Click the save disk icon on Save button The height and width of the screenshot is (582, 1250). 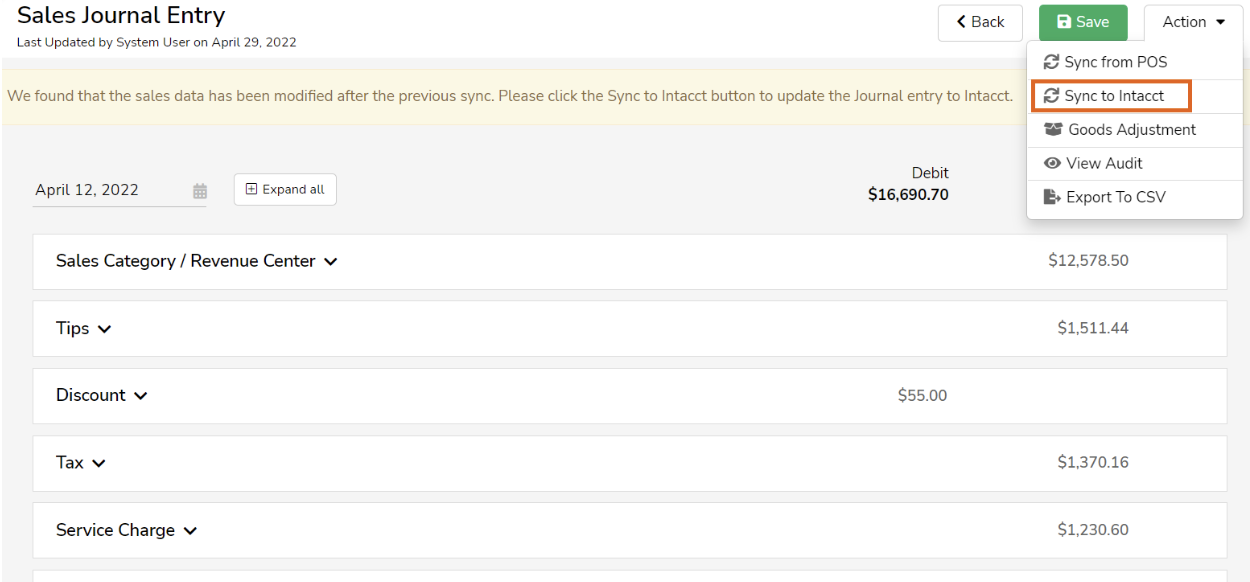pyautogui.click(x=1065, y=21)
